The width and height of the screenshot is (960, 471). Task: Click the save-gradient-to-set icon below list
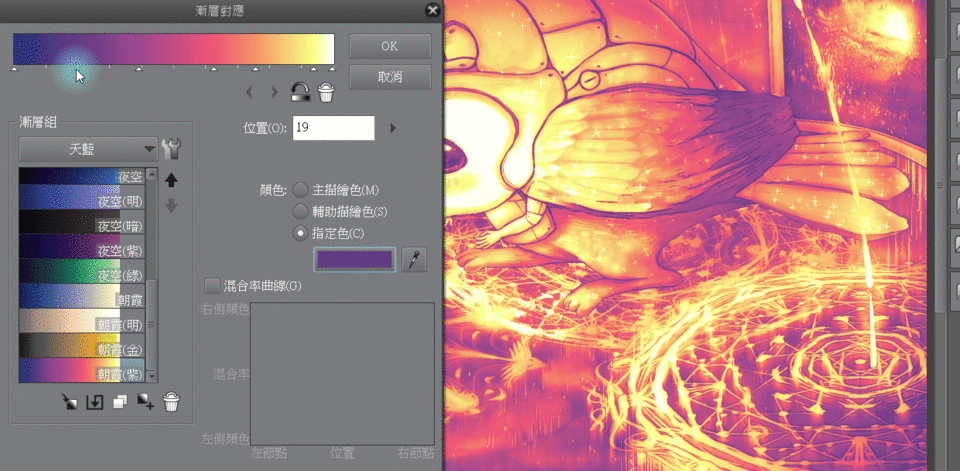click(94, 402)
